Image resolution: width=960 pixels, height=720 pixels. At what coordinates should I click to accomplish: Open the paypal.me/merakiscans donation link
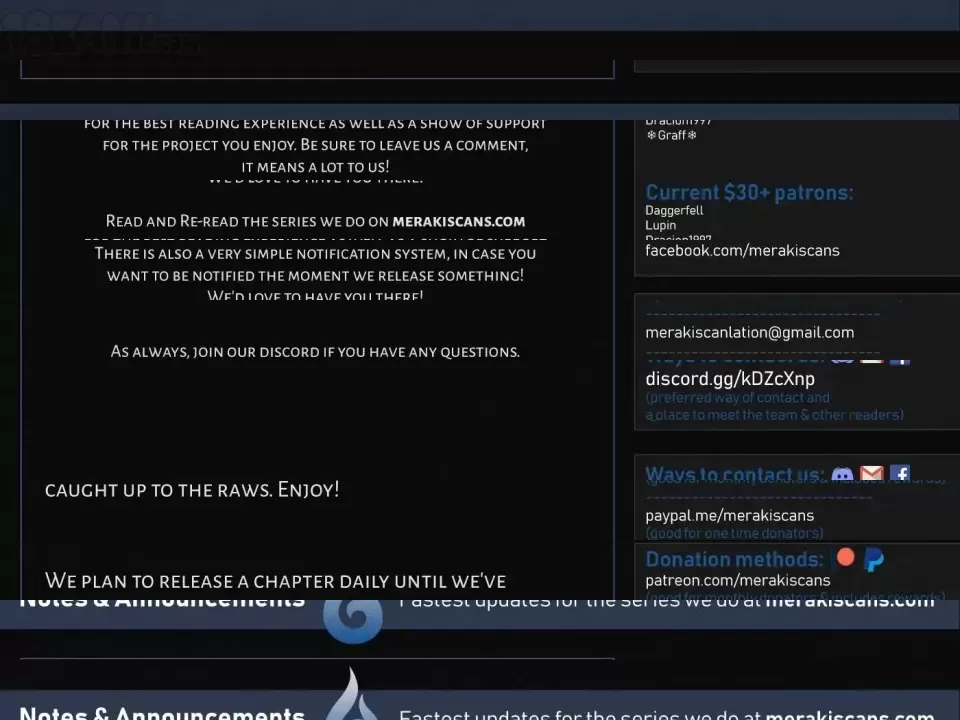coord(729,515)
